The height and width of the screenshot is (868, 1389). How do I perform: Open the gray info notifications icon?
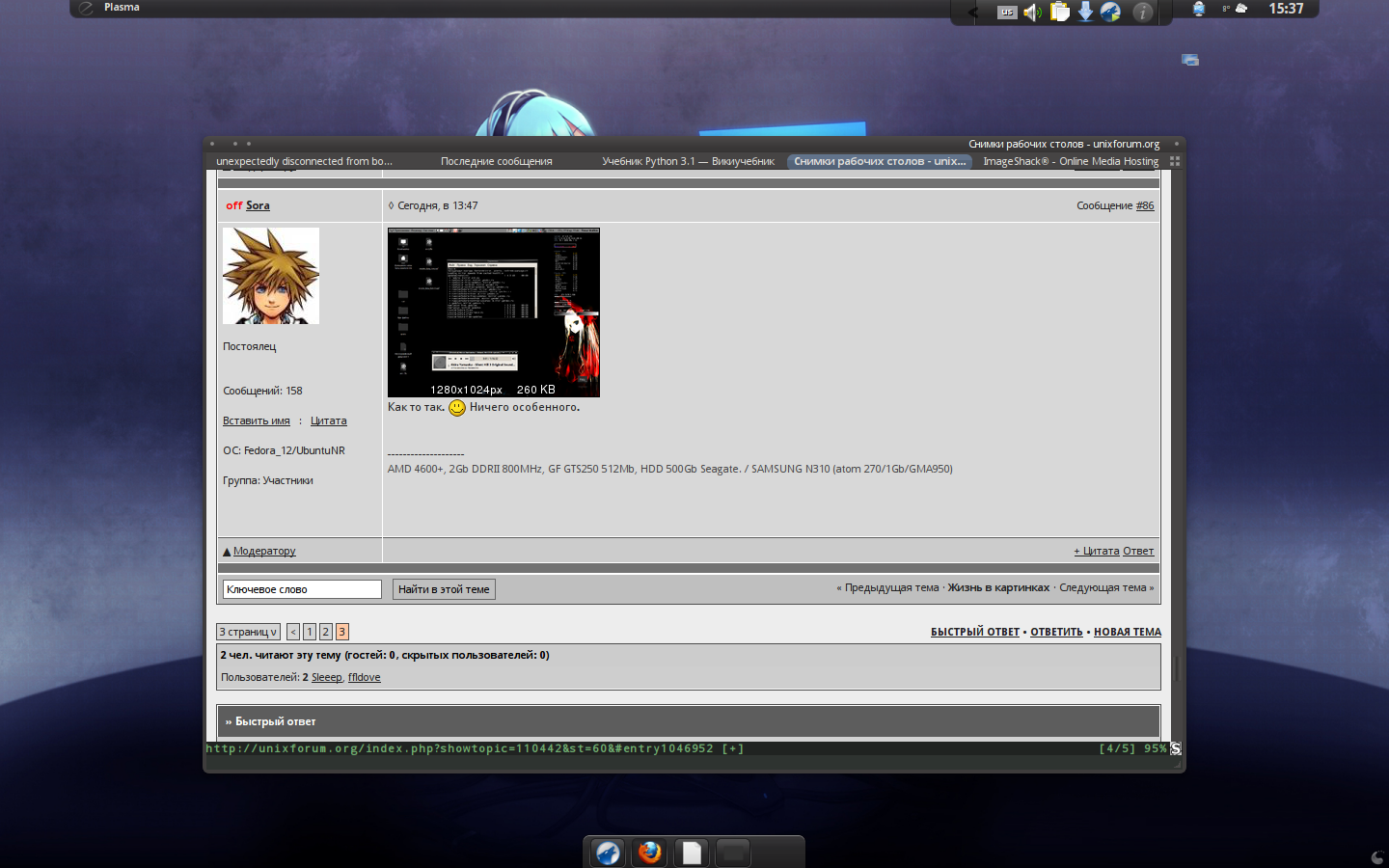click(x=1142, y=12)
